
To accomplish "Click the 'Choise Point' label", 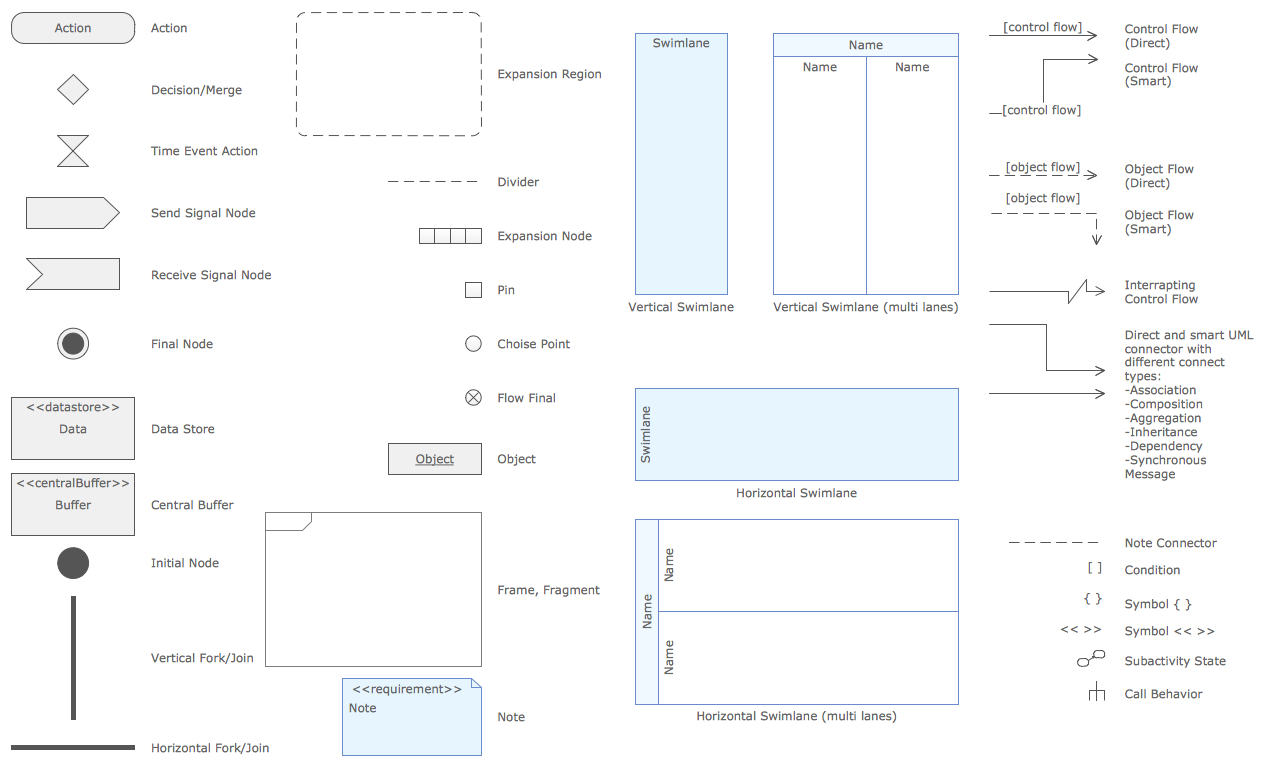I will pyautogui.click(x=534, y=344).
